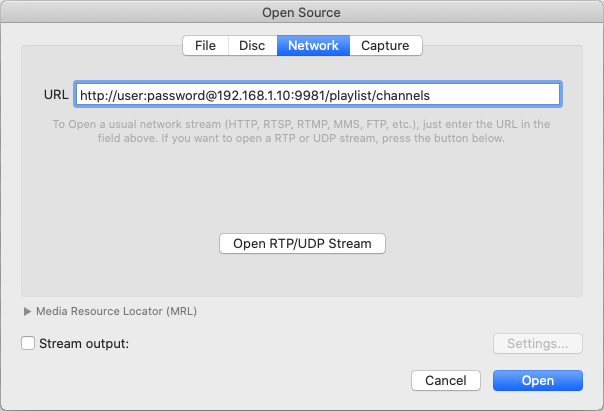Viewport: 604px width, 411px height.
Task: Click the network stream help description text
Action: pos(302,131)
